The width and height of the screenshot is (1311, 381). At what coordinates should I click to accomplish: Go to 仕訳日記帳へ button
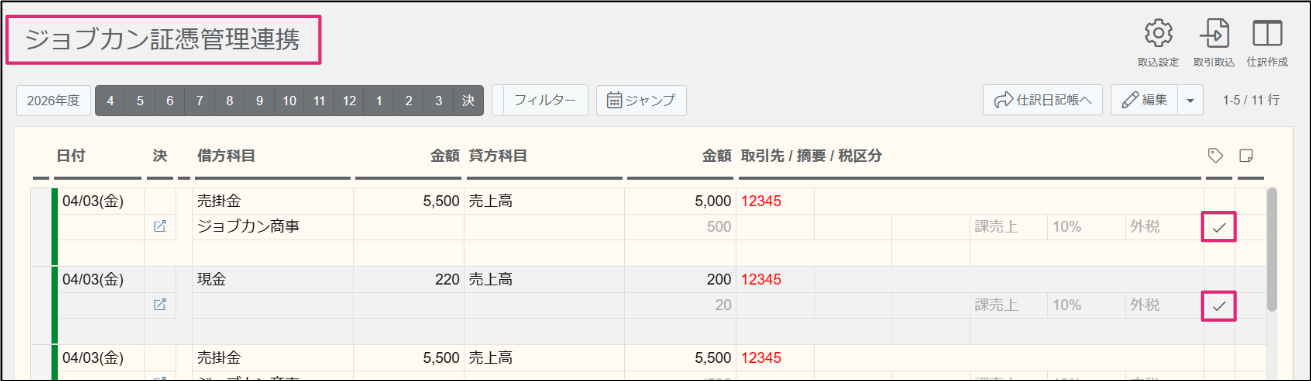coord(1043,100)
